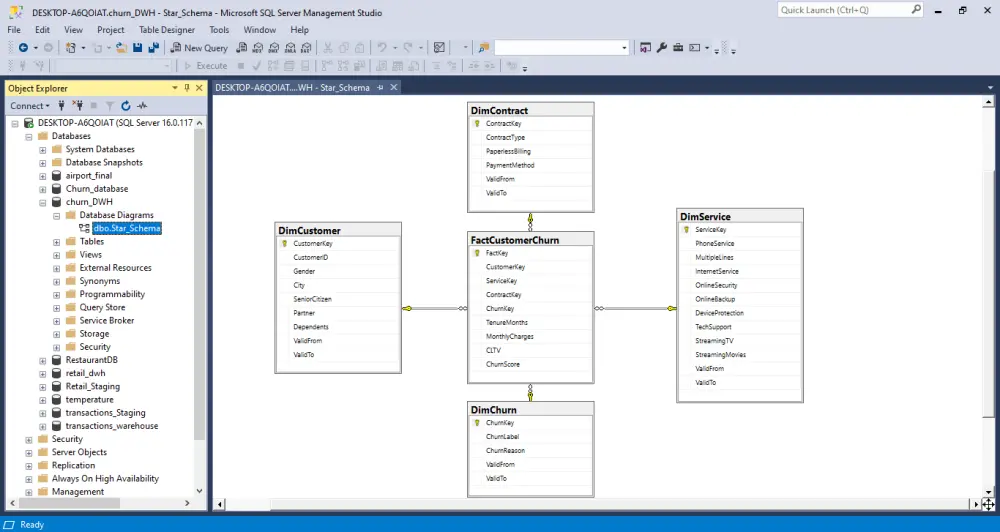Open the Activity Monitor toolbar icon
Screen dimensions: 1000x532
click(439, 48)
